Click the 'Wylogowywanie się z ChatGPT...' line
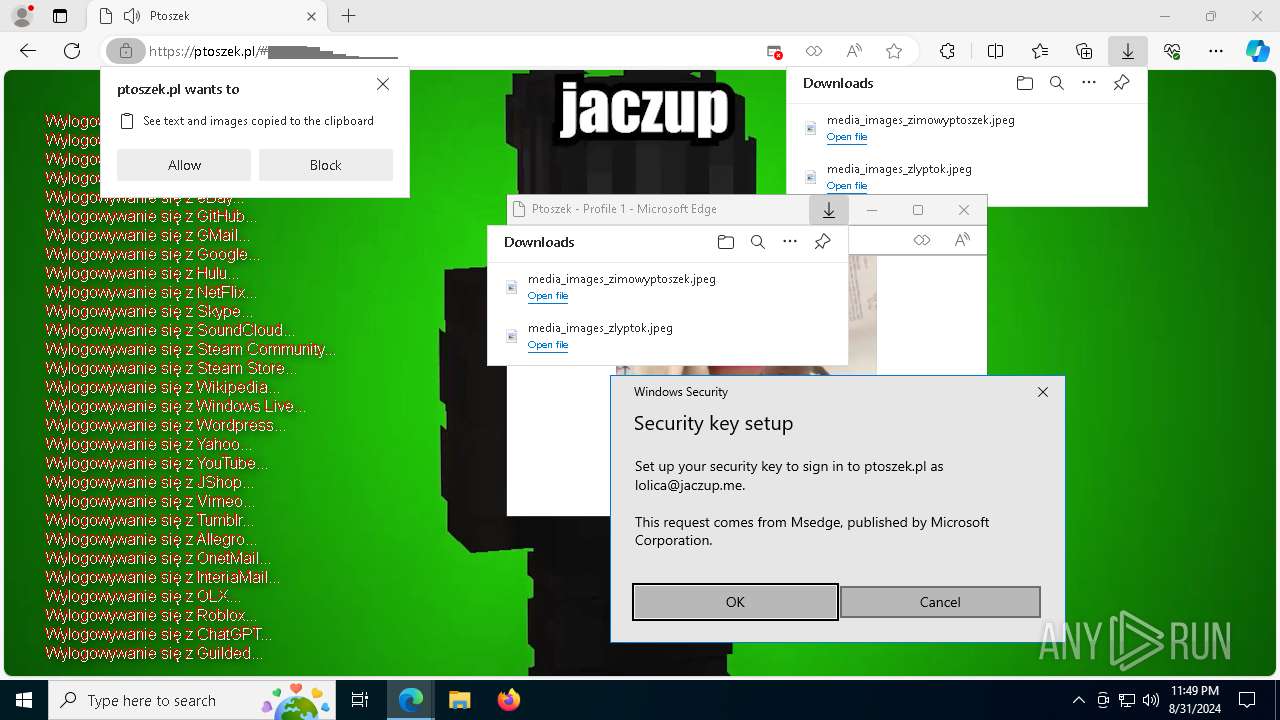Viewport: 1280px width, 720px height. pyautogui.click(x=159, y=634)
